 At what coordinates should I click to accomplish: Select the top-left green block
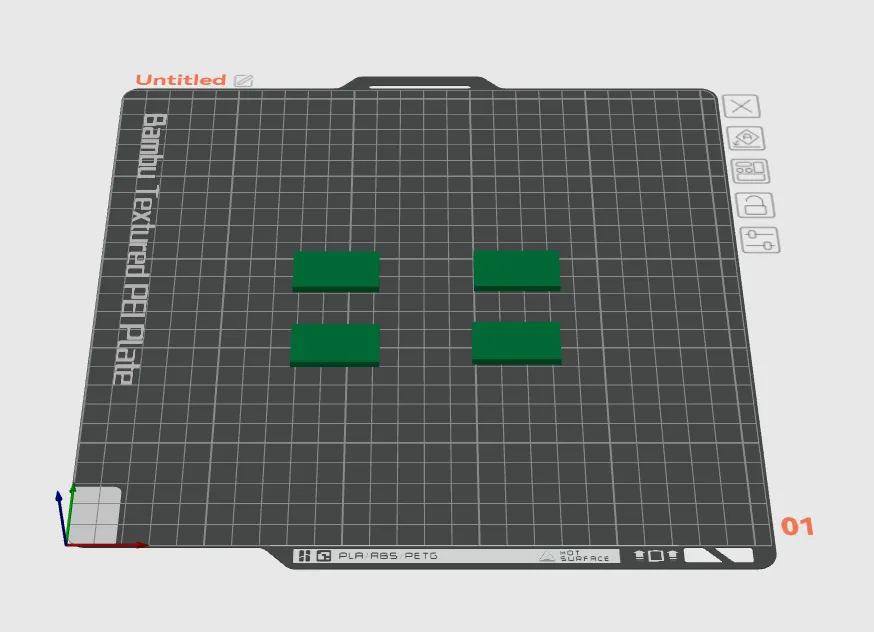click(336, 270)
